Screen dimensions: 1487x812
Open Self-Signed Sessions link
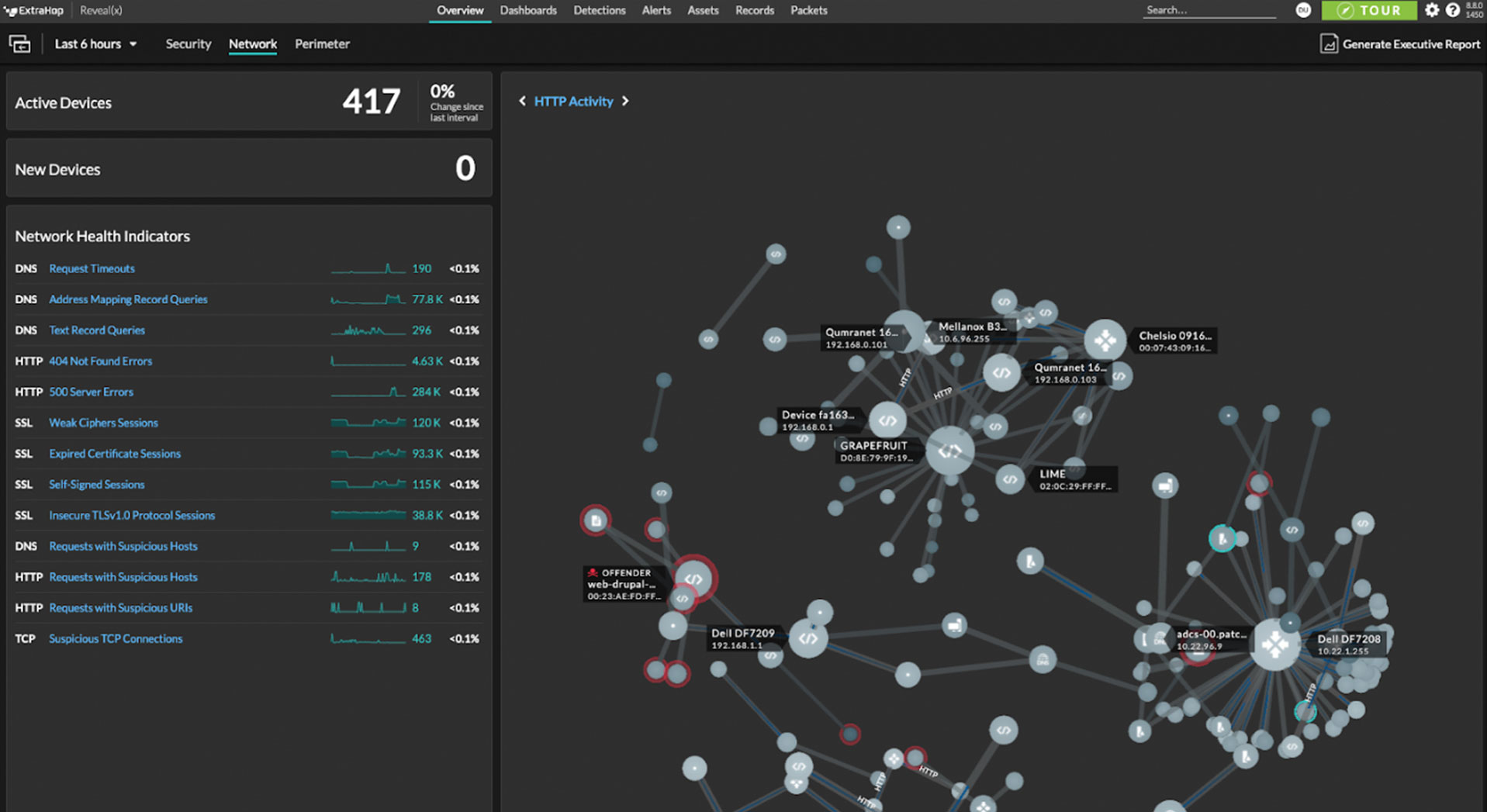point(97,485)
